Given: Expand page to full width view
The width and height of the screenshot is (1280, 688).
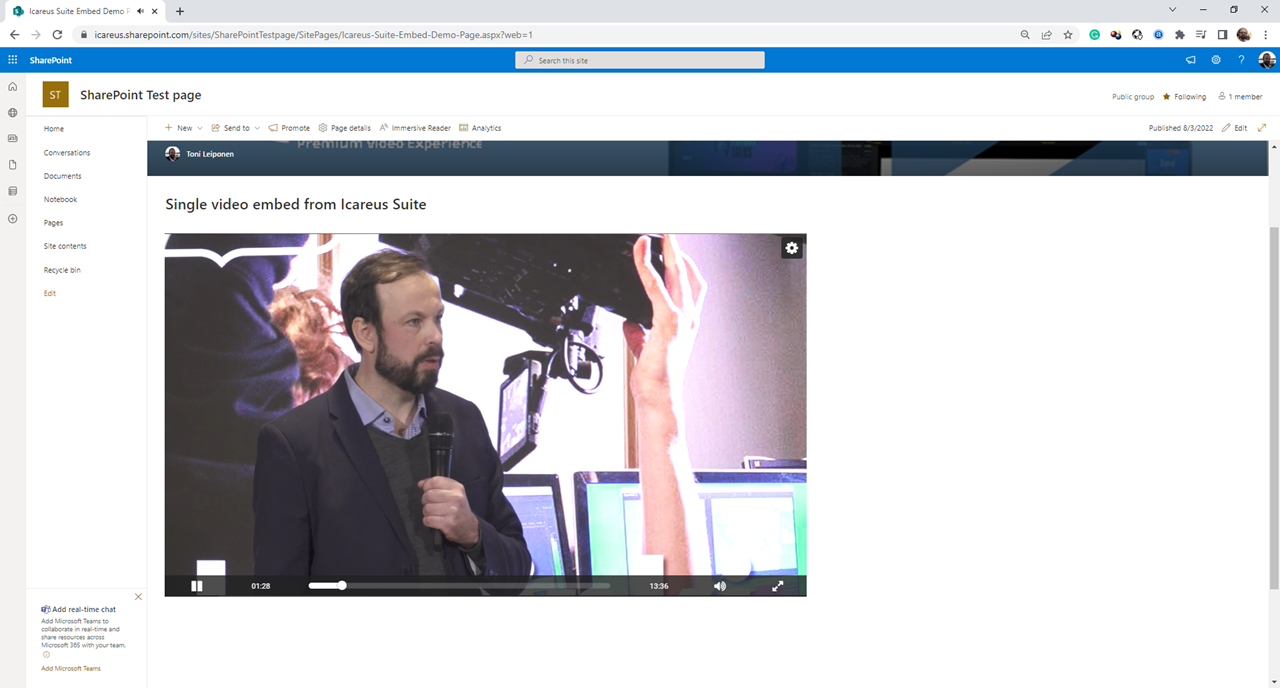Looking at the screenshot, I should point(1262,128).
